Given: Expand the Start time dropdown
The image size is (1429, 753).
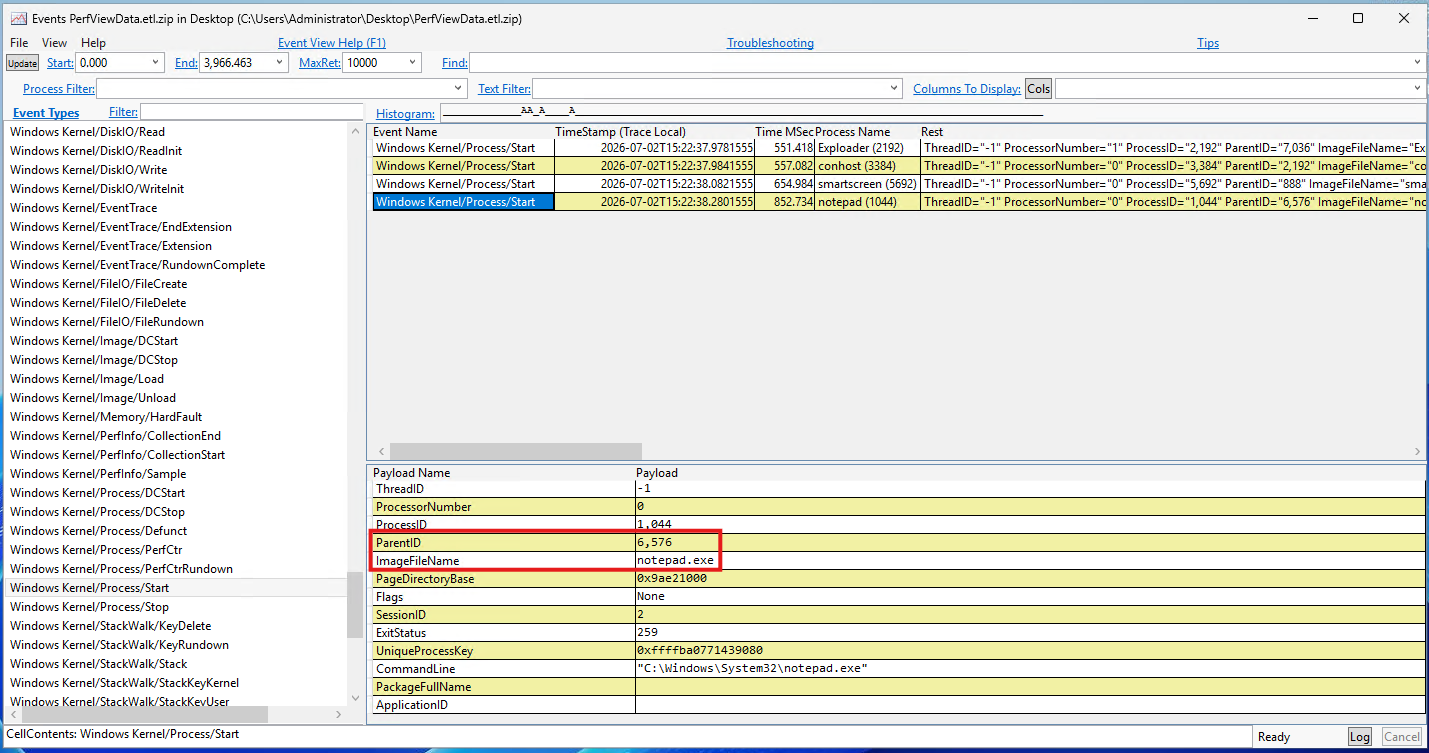Looking at the screenshot, I should point(155,63).
